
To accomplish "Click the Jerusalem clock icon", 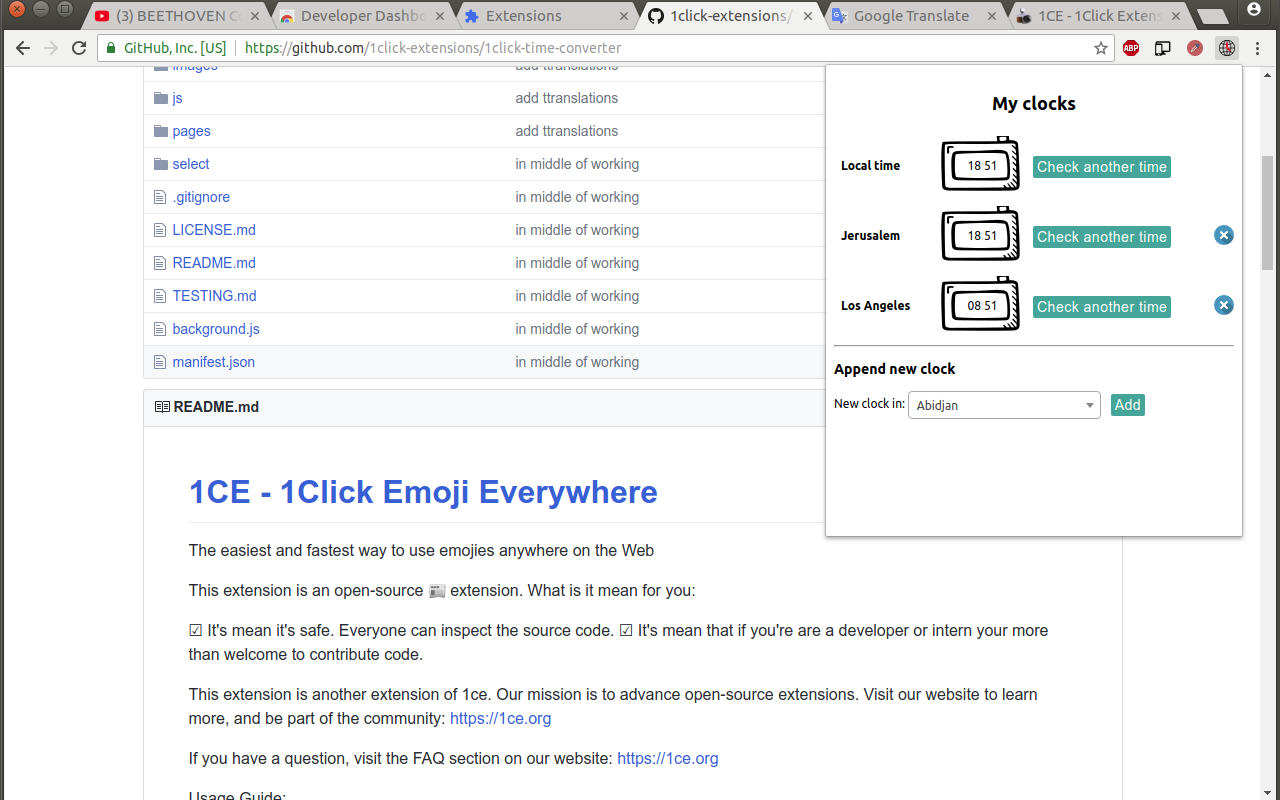I will (980, 235).
